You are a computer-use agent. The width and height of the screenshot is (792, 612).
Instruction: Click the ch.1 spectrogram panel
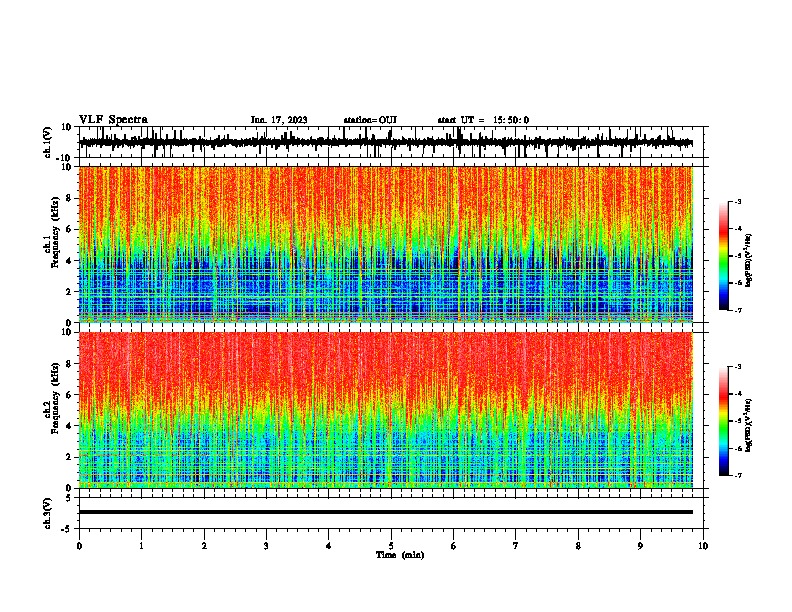coord(386,244)
